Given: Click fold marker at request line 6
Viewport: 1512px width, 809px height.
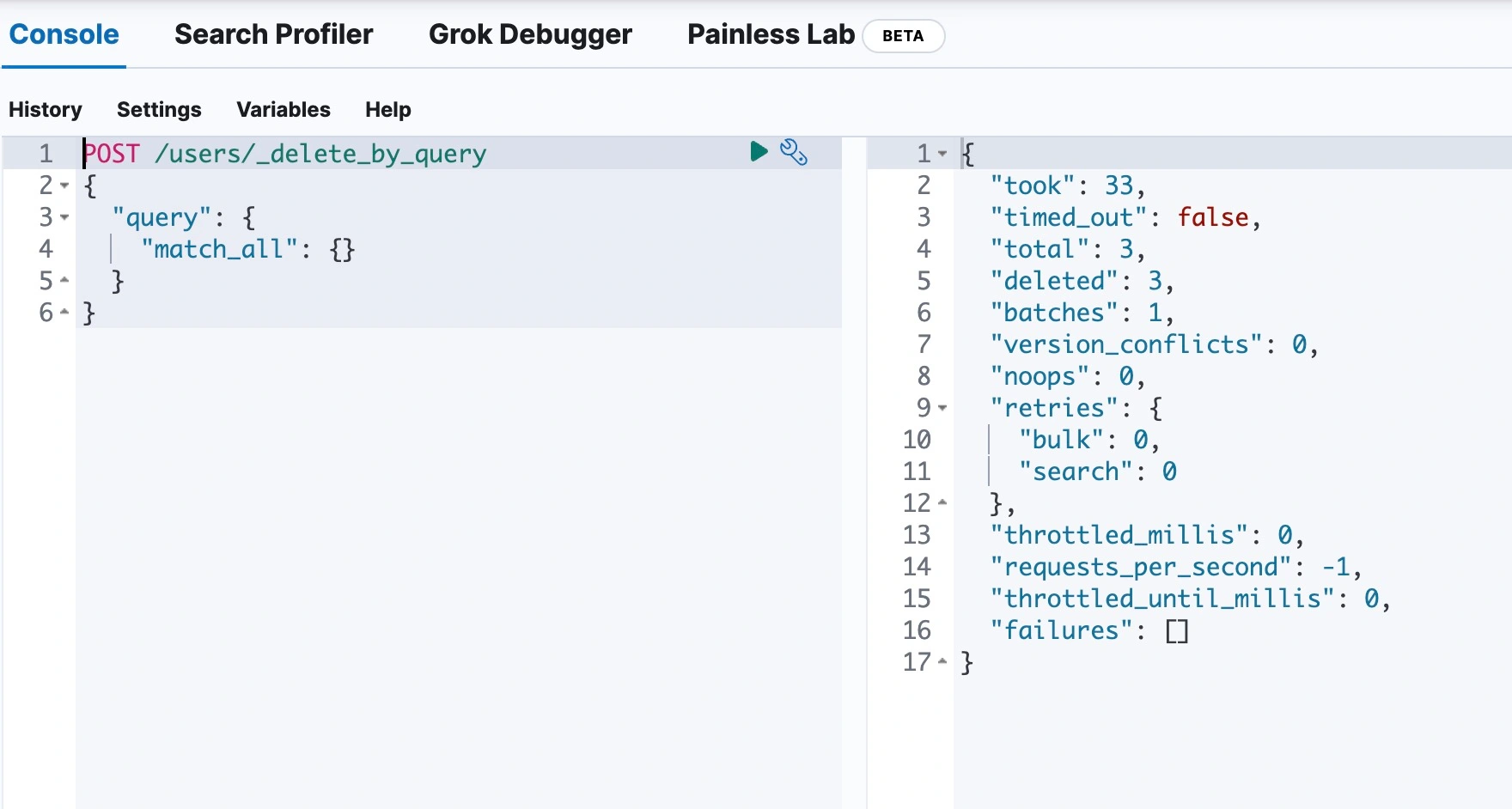Looking at the screenshot, I should (x=64, y=312).
